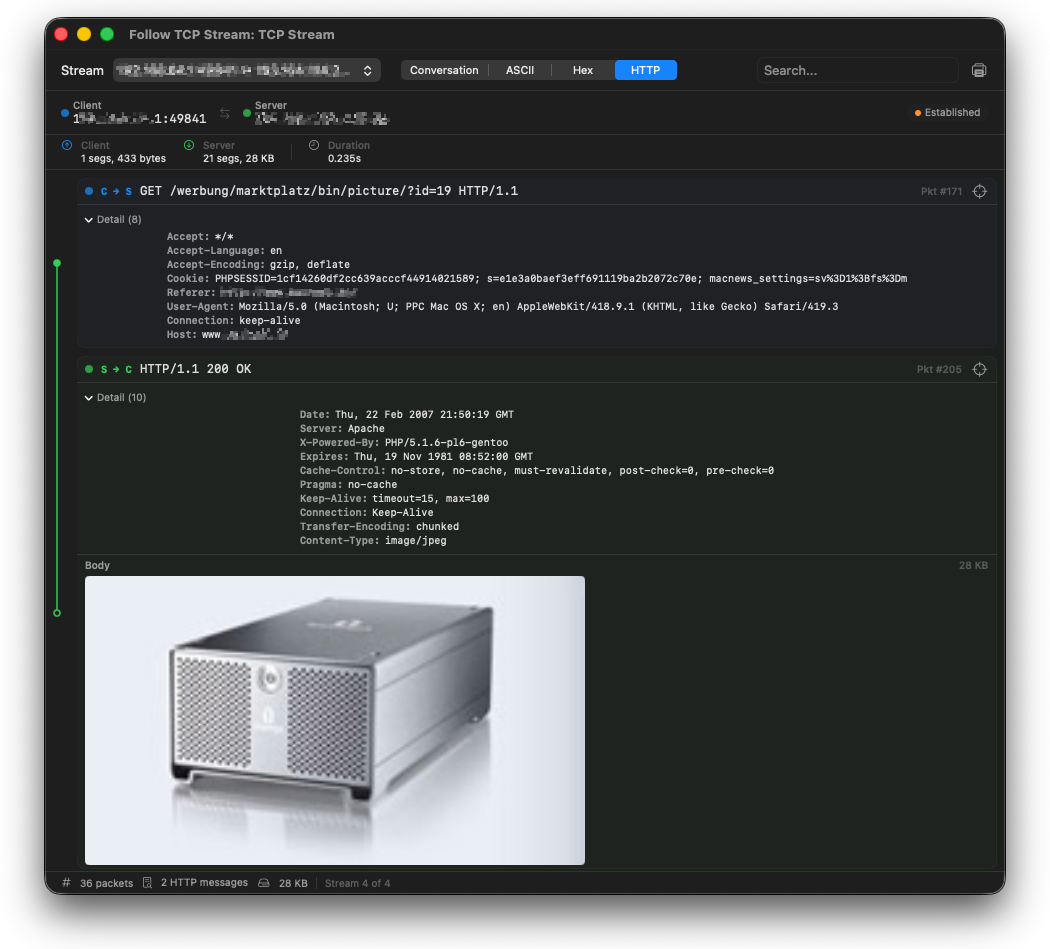Viewport: 1050px width, 949px height.
Task: Click the data size disk icon
Action: click(x=264, y=883)
